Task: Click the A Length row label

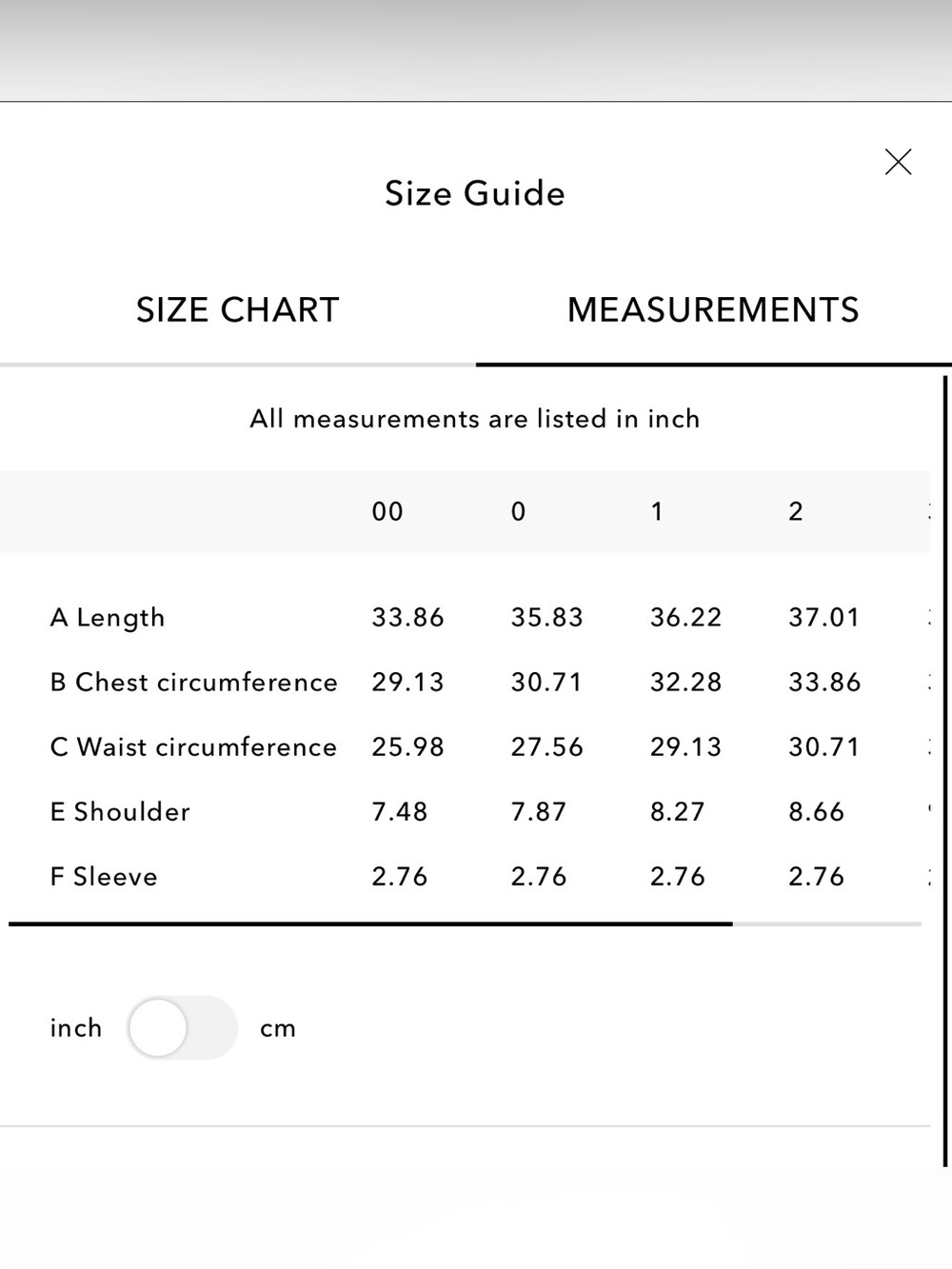Action: (x=108, y=618)
